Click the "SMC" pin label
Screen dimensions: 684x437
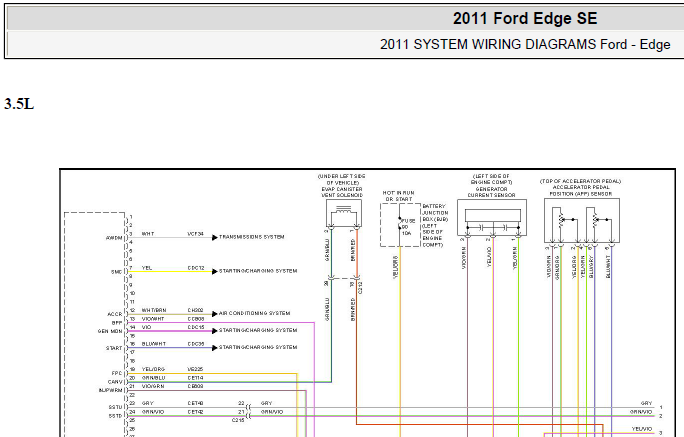[116, 272]
